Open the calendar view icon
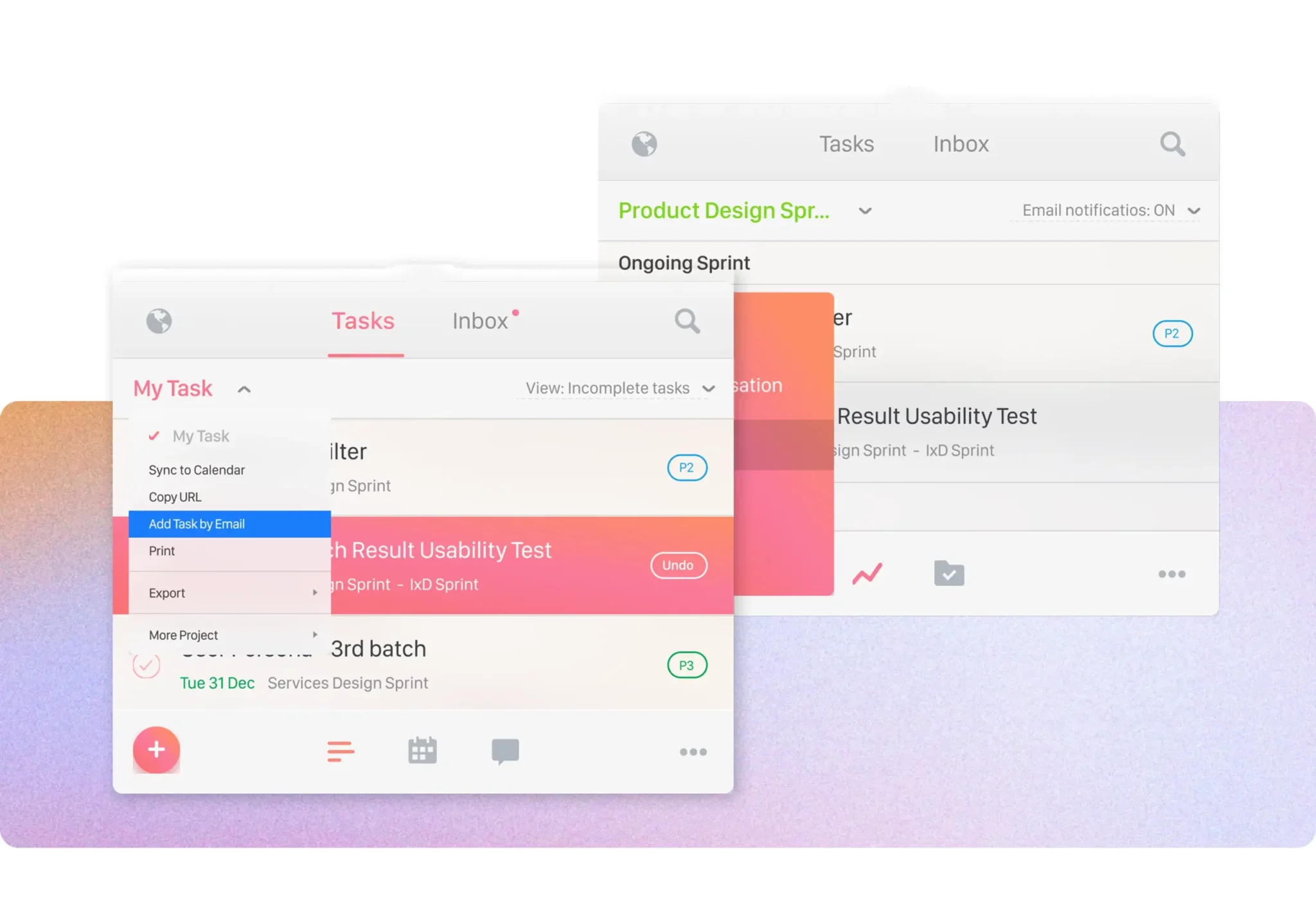Image resolution: width=1316 pixels, height=897 pixels. click(422, 750)
